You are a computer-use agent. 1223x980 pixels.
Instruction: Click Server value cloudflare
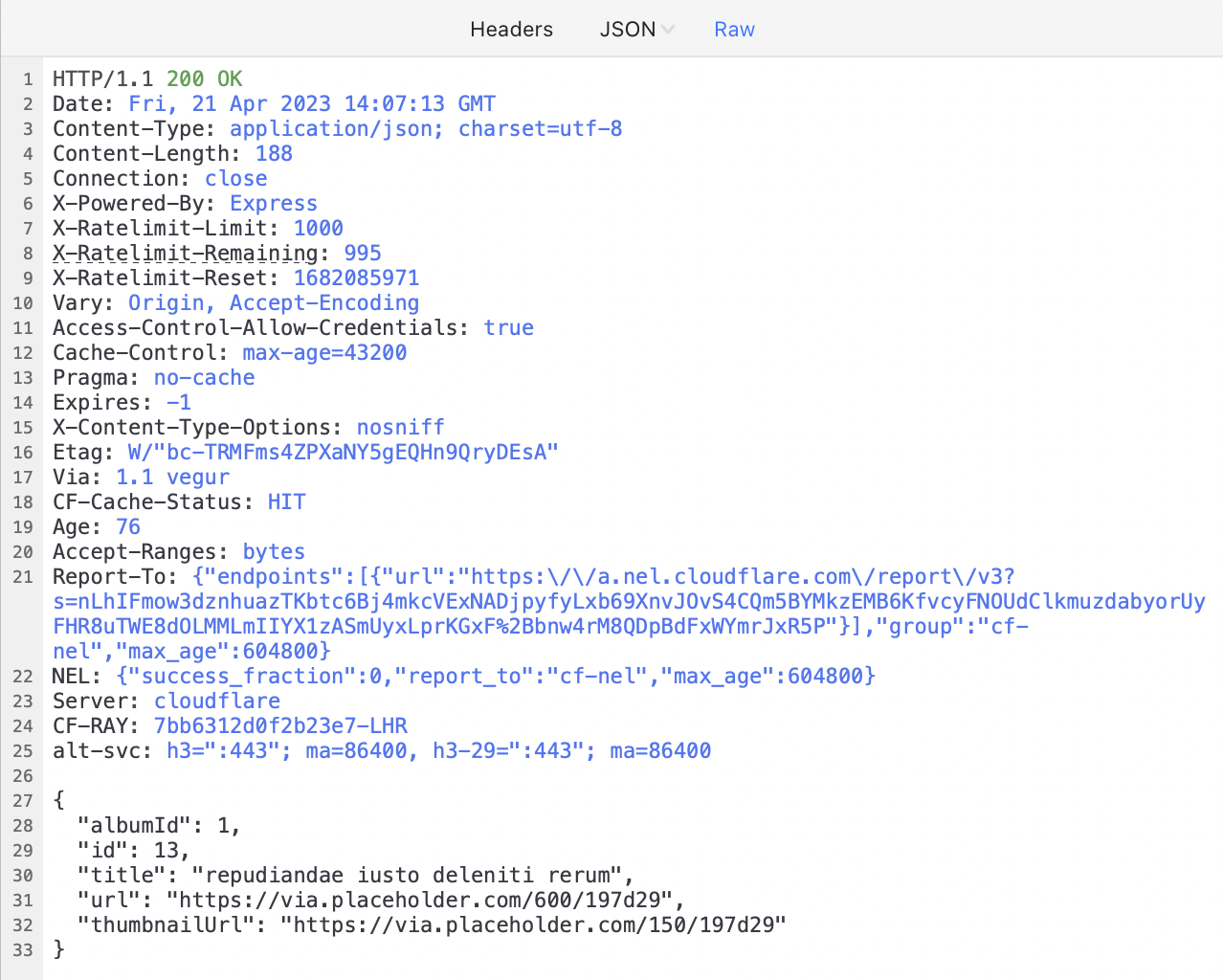217,701
